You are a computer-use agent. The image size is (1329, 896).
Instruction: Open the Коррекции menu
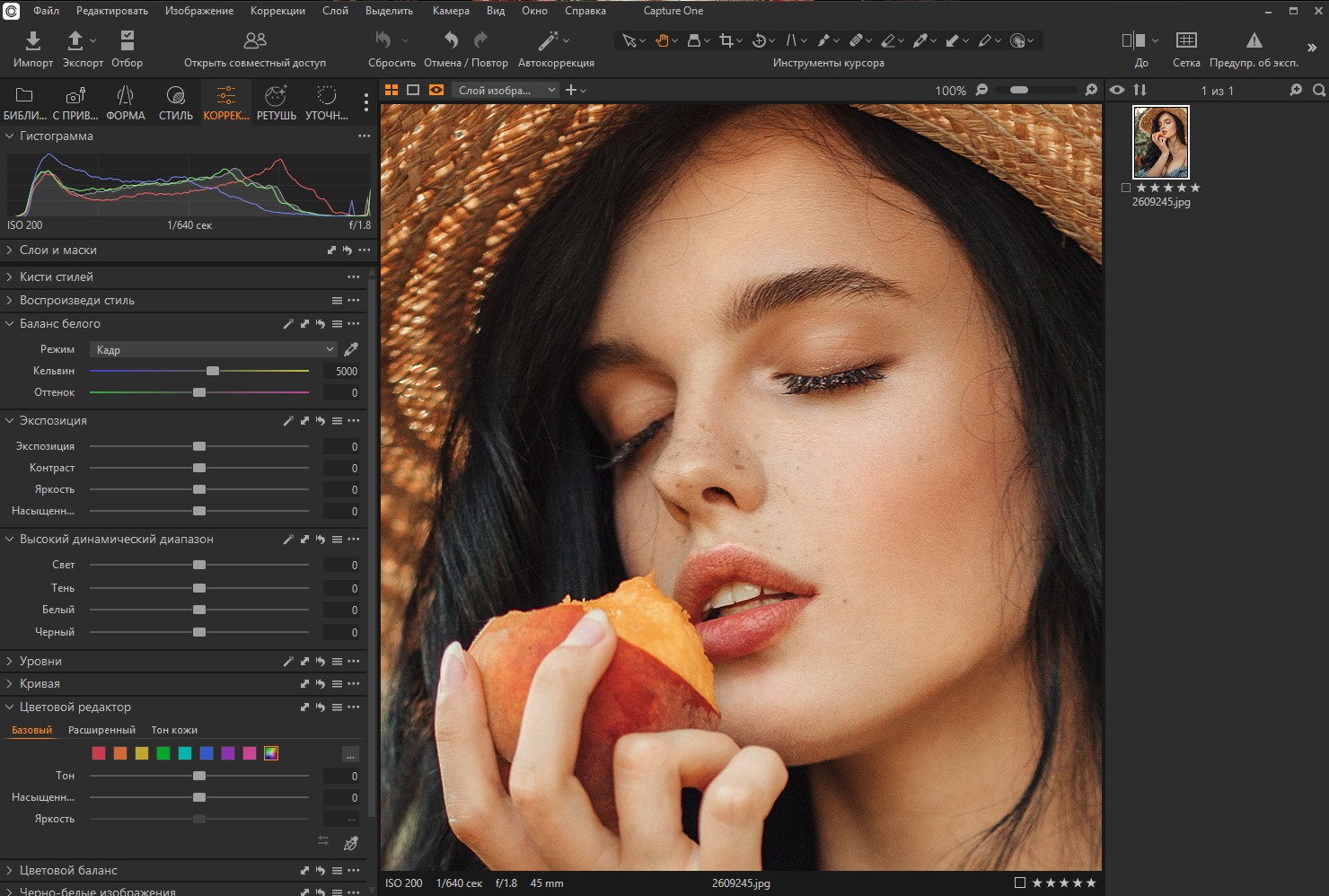[x=277, y=11]
